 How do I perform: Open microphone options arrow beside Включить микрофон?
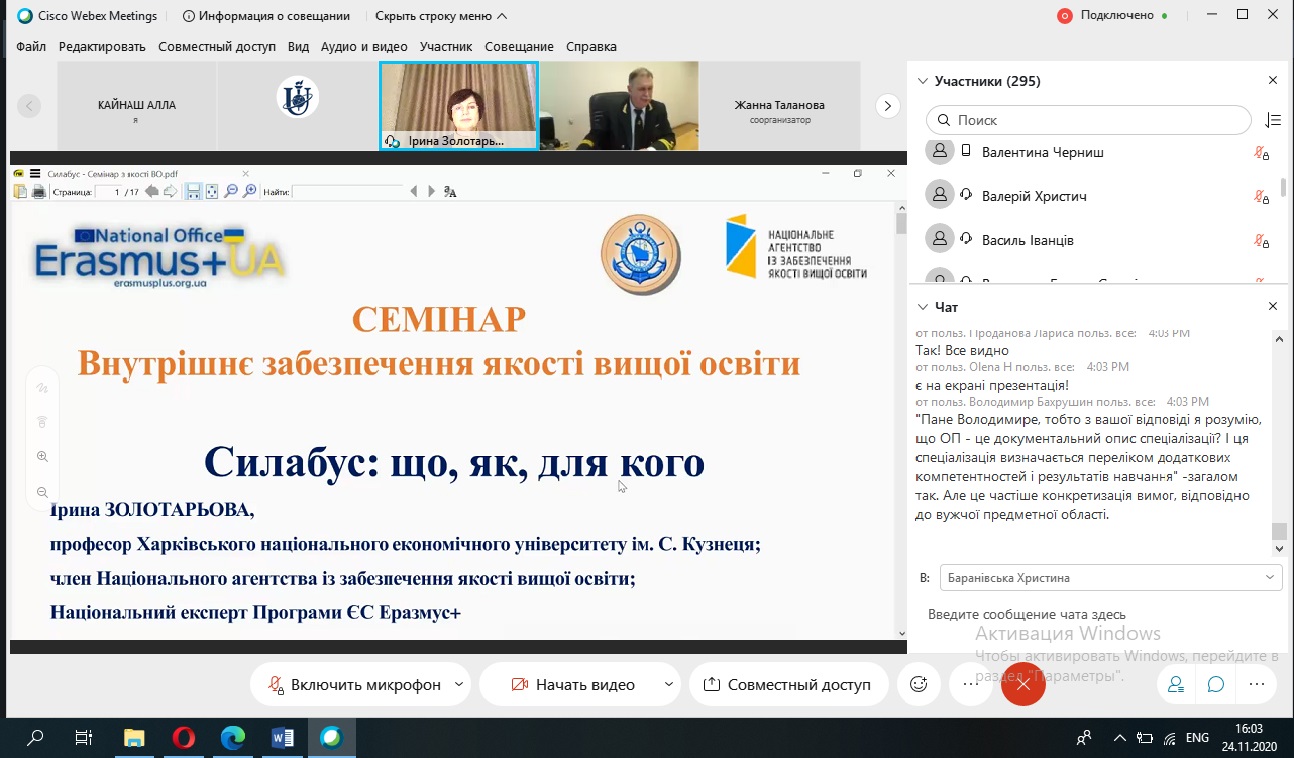point(459,685)
